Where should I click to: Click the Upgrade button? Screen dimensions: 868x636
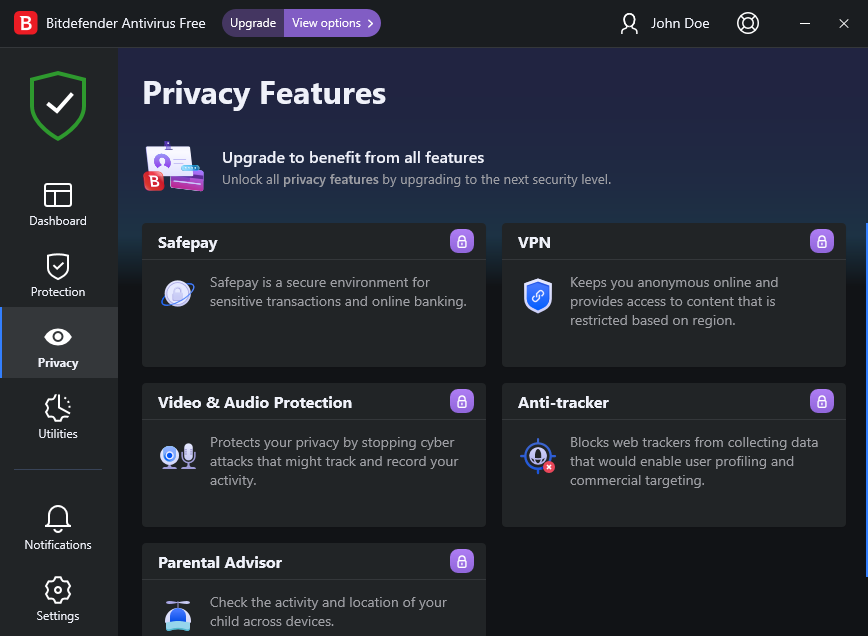(253, 23)
